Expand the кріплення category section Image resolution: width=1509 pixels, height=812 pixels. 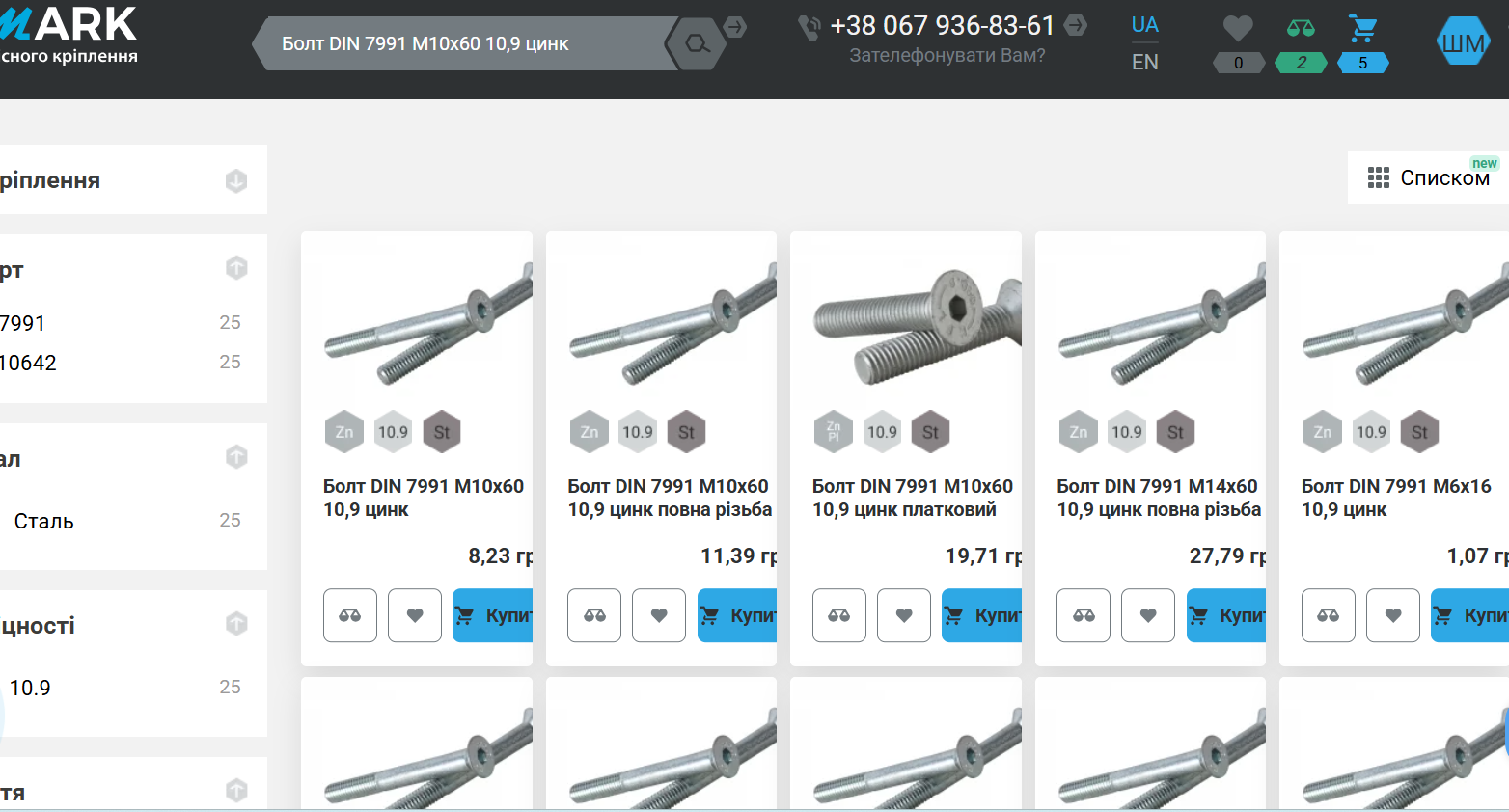(x=236, y=180)
